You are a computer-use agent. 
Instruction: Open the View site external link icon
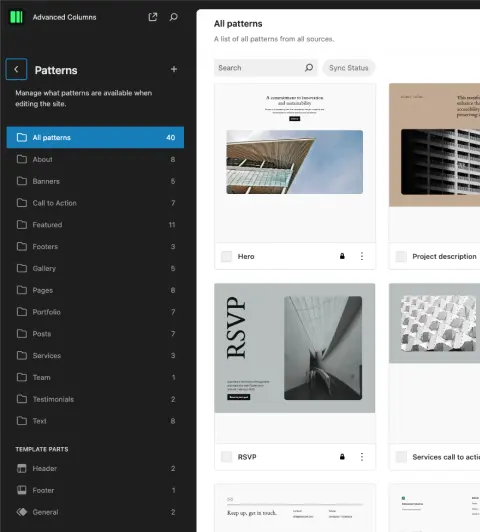click(153, 17)
